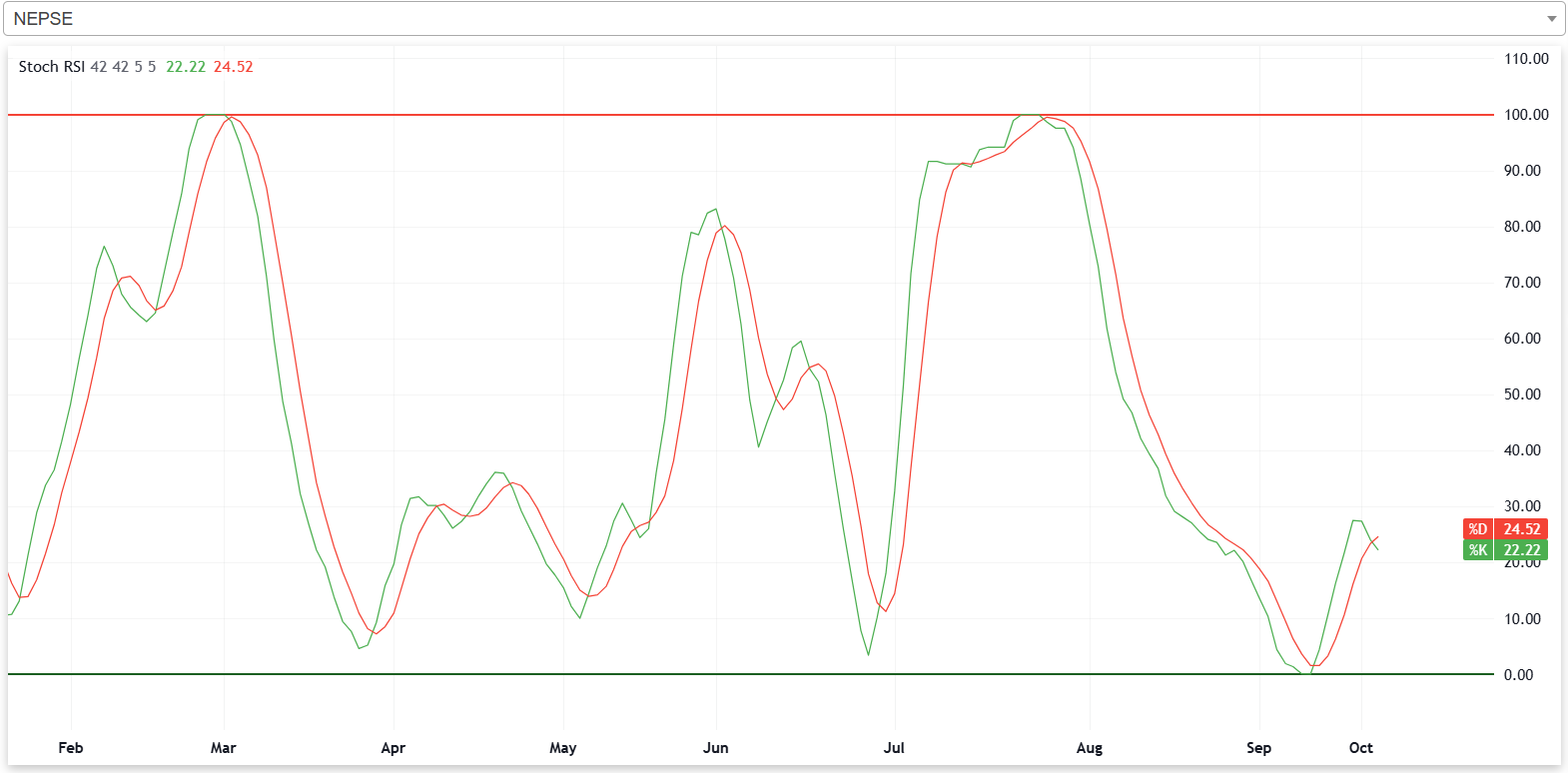Select the Jun time axis marker
This screenshot has height=773, width=1568.
(715, 748)
